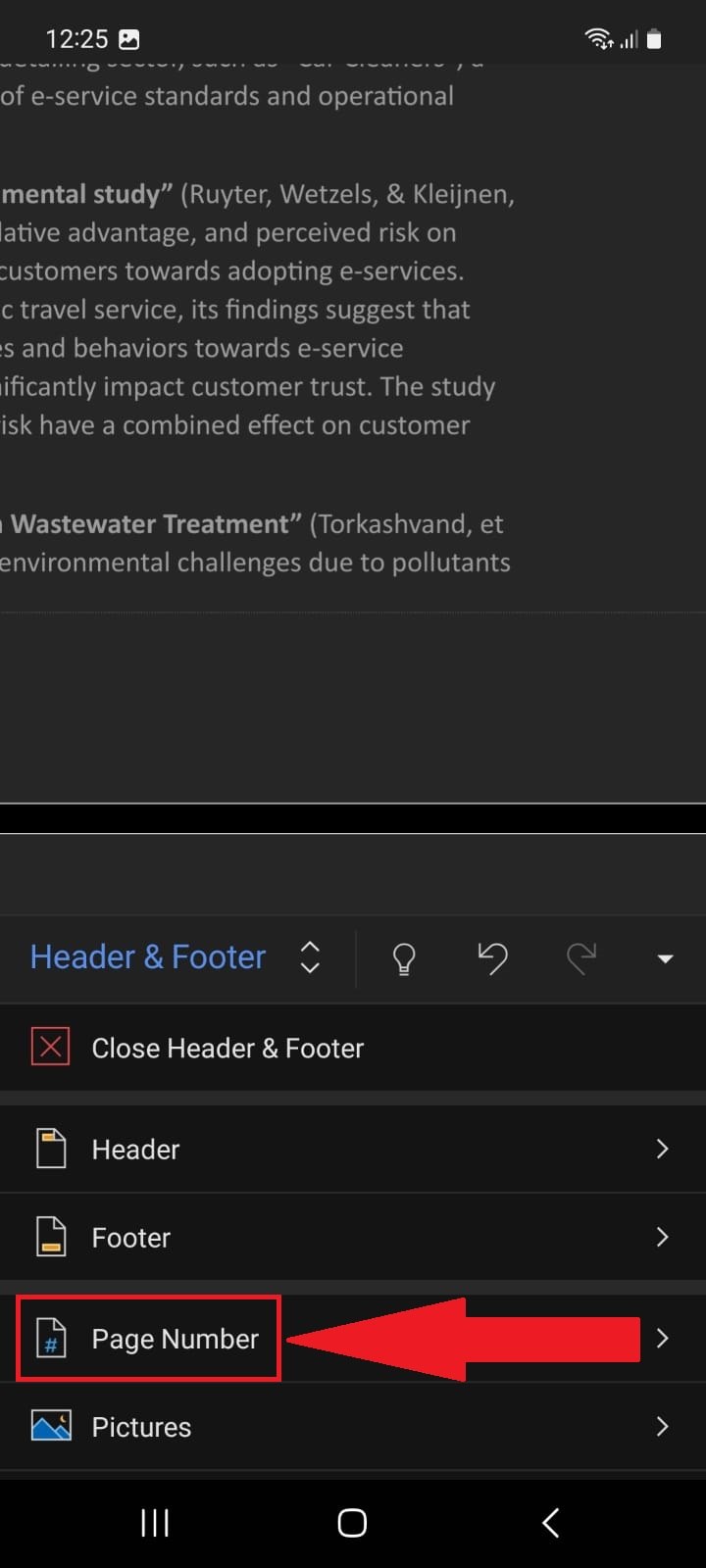Open the ribbon tab switcher arrows
This screenshot has height=1568, width=706.
[x=310, y=957]
